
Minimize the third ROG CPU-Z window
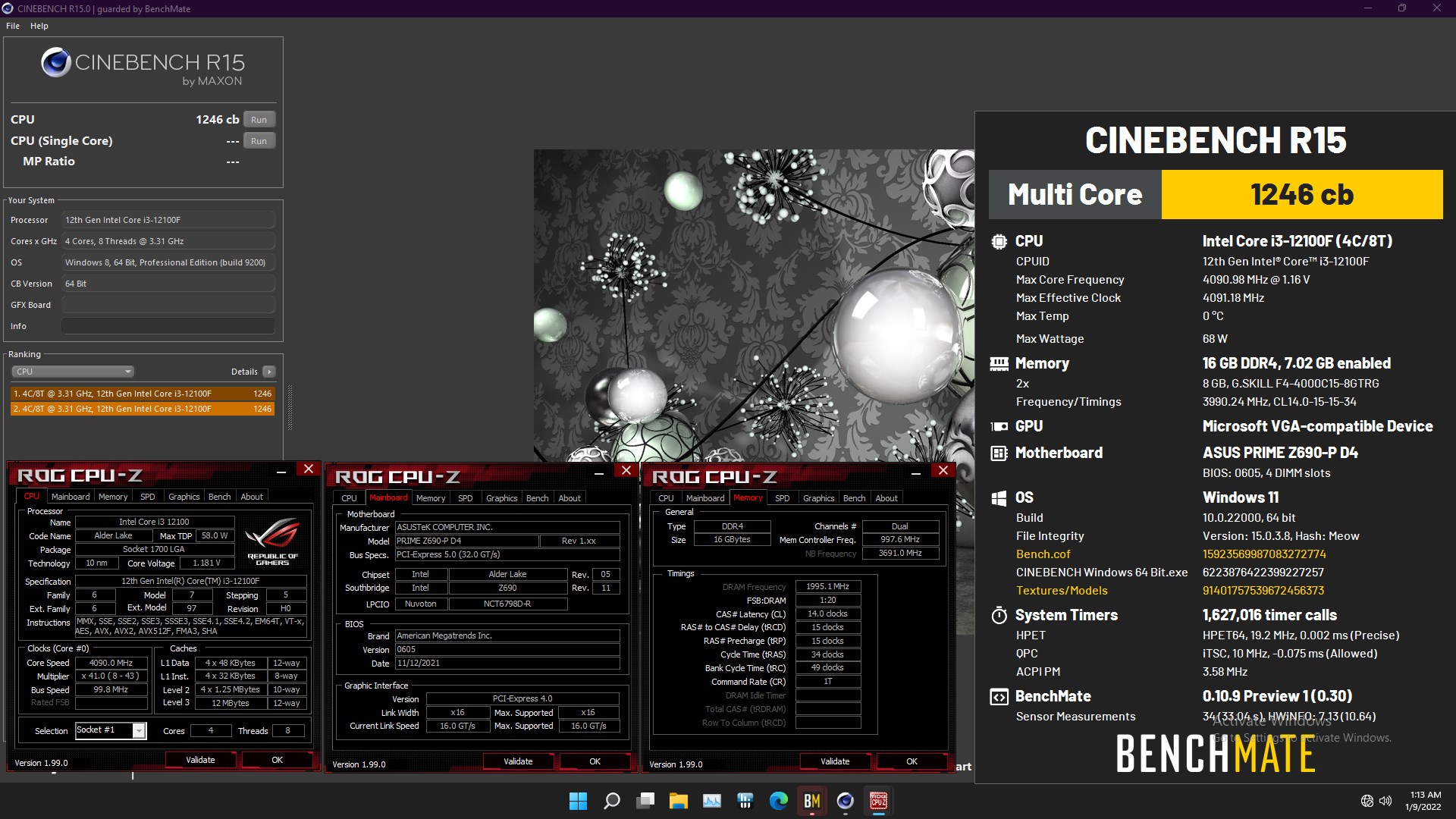coord(915,472)
